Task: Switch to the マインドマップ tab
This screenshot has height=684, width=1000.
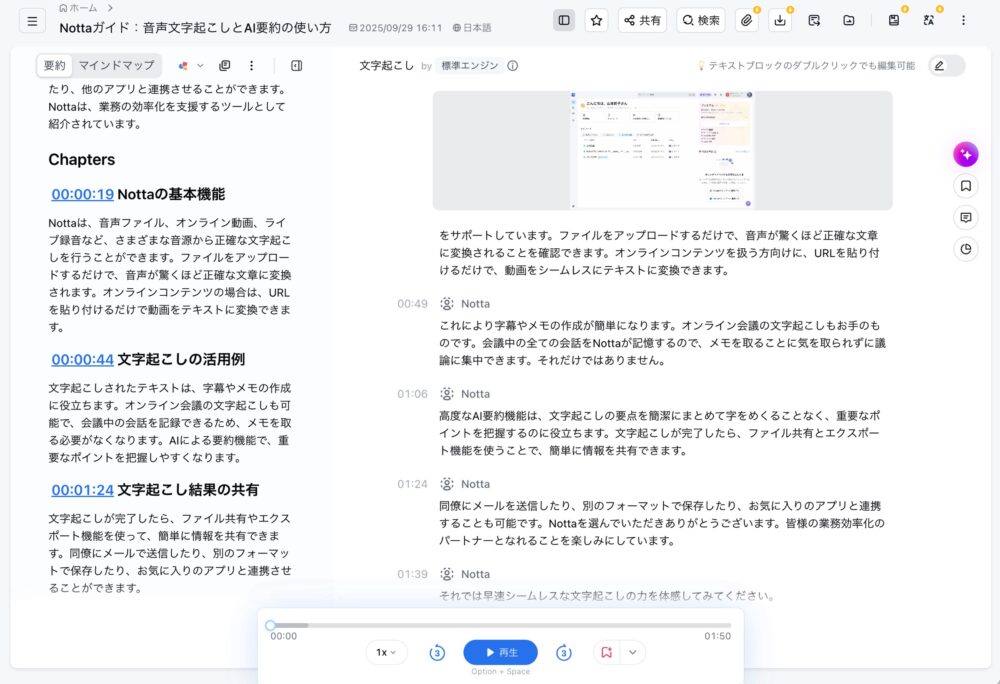Action: click(116, 66)
